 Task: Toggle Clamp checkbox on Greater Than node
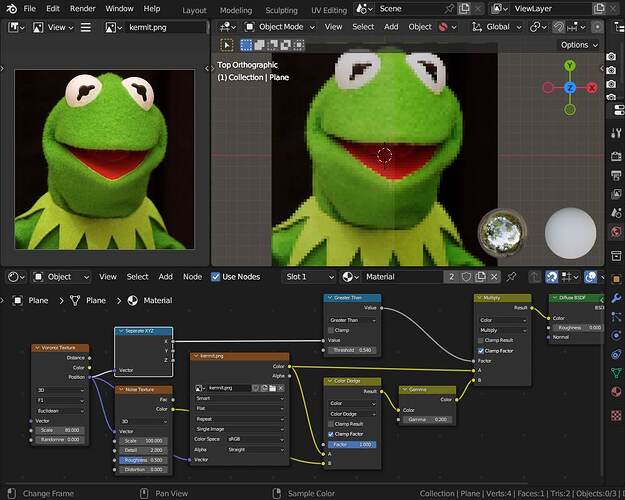(331, 330)
